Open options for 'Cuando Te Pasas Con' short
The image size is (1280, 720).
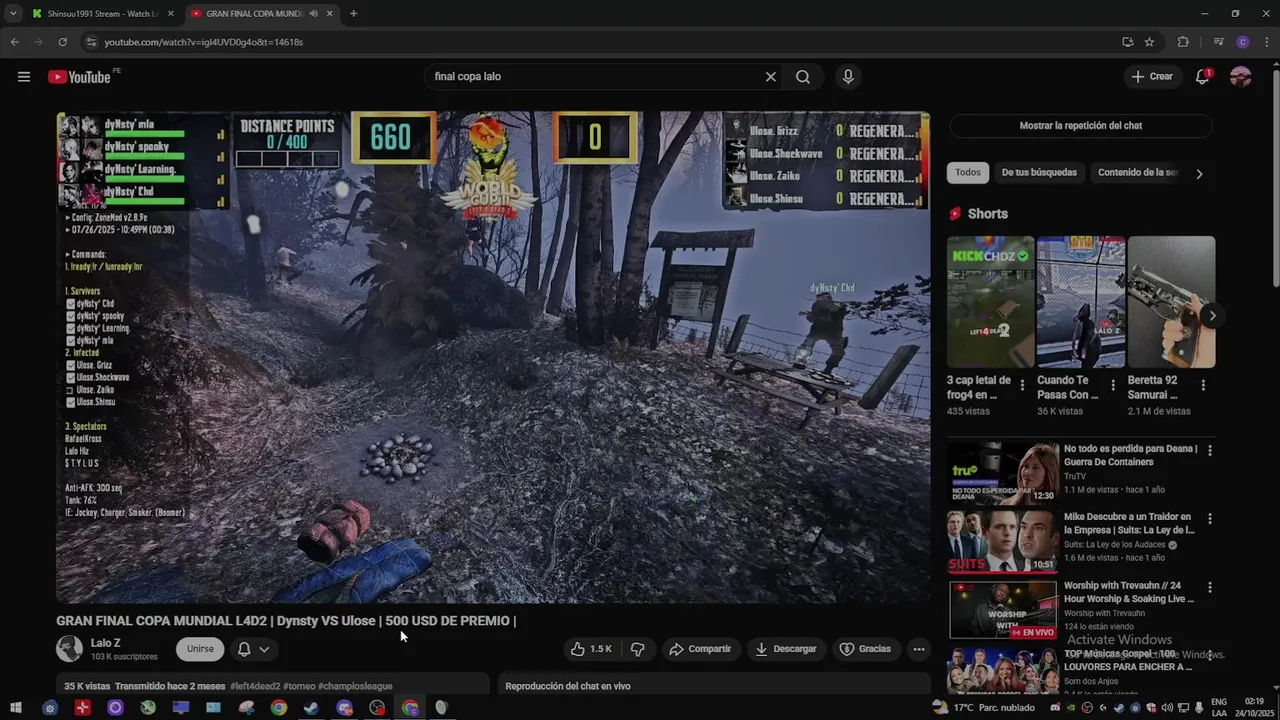pos(1113,385)
